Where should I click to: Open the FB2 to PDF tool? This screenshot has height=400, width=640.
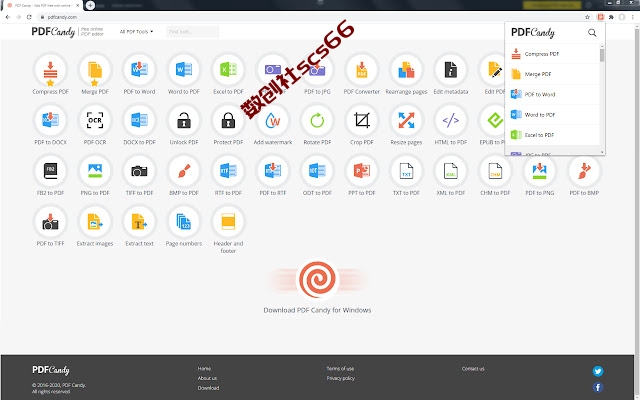[x=50, y=176]
